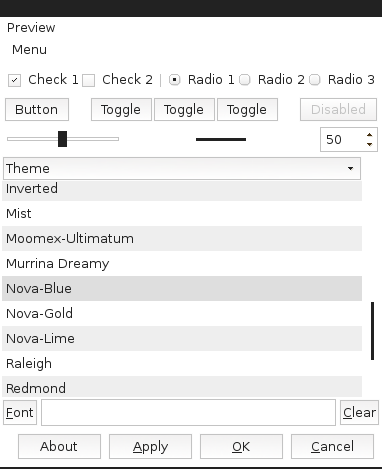This screenshot has height=469, width=382.
Task: Activate the middle Toggle button
Action: click(x=184, y=109)
